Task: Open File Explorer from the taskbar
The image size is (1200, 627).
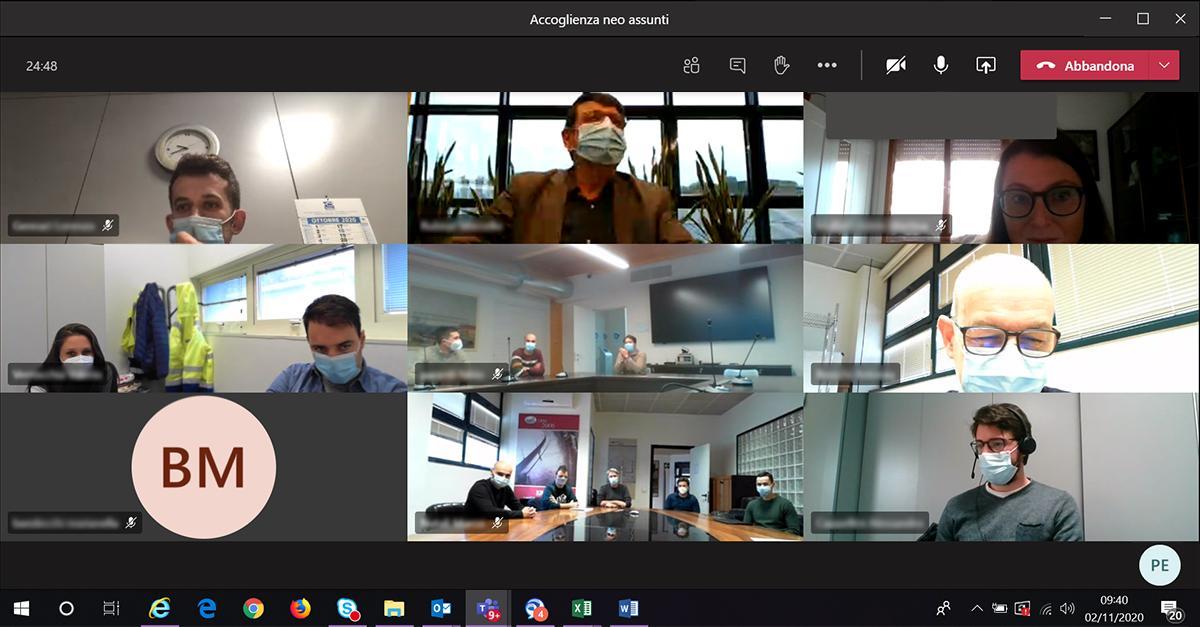Action: [395, 608]
